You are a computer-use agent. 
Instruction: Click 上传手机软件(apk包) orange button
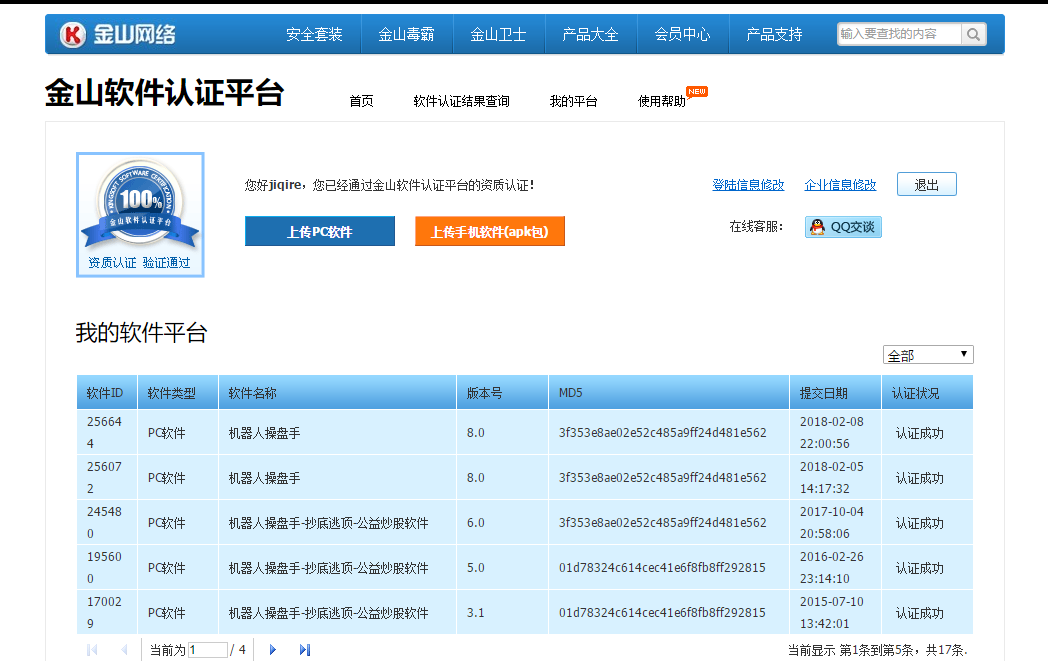point(490,231)
